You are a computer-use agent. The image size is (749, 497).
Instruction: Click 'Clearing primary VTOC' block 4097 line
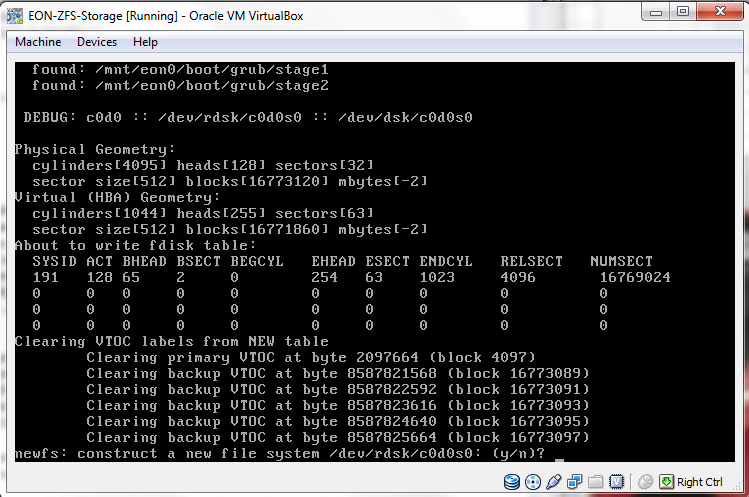point(311,357)
